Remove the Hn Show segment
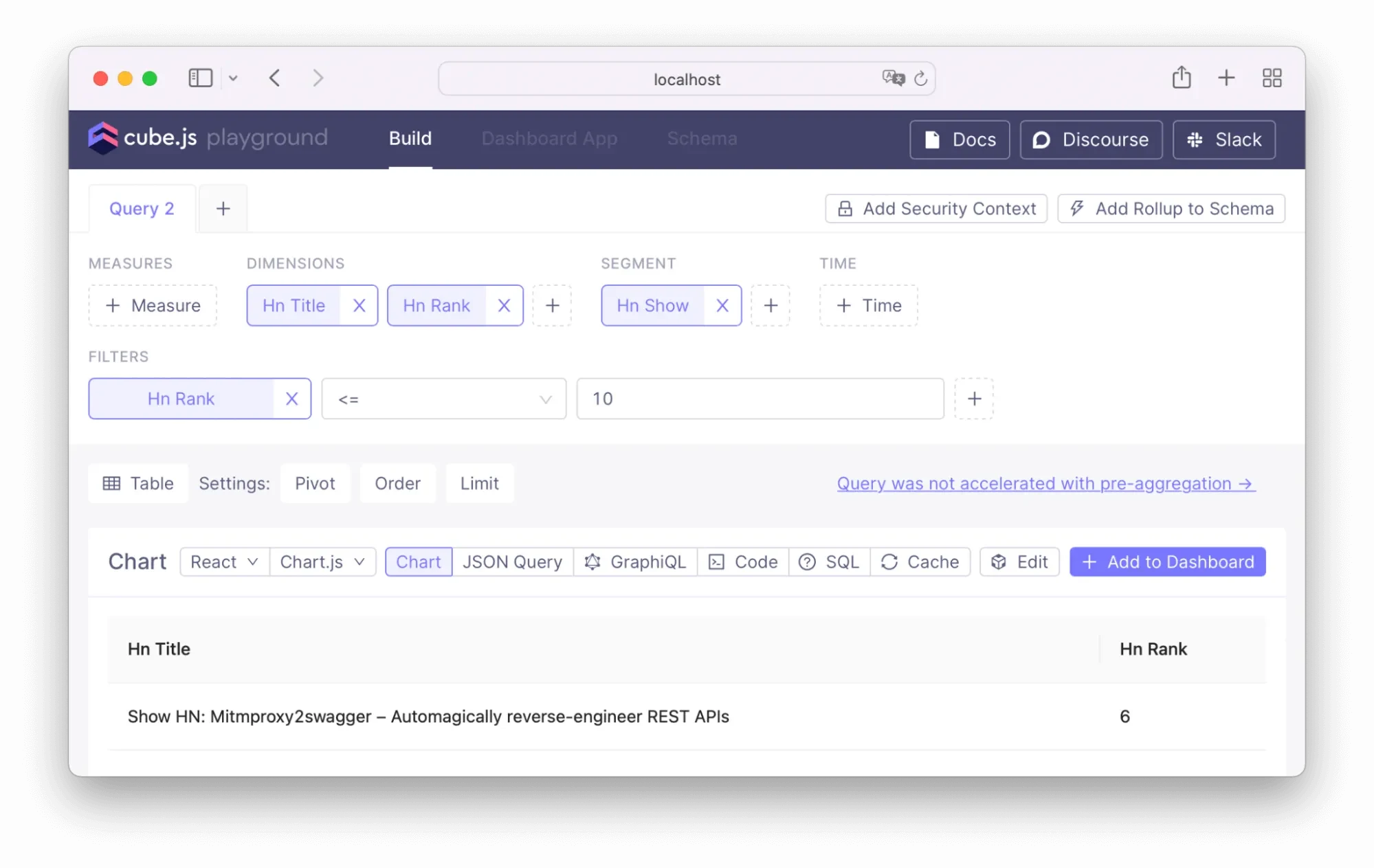Image resolution: width=1374 pixels, height=868 pixels. [x=722, y=306]
